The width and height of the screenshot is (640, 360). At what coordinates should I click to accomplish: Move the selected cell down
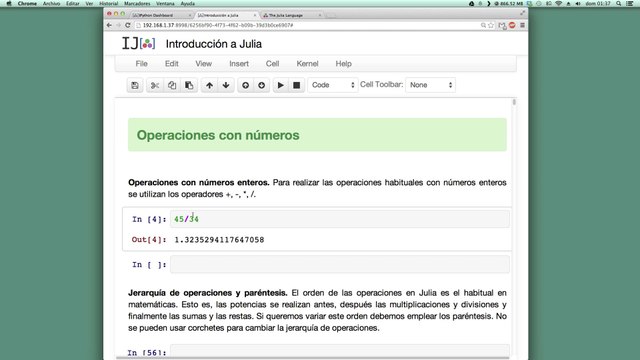226,85
